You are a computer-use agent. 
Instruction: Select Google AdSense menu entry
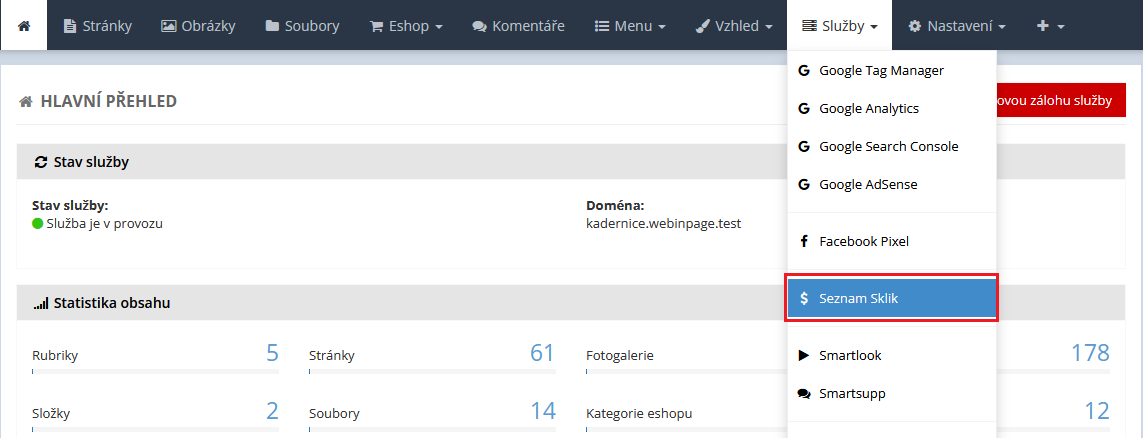pos(867,185)
